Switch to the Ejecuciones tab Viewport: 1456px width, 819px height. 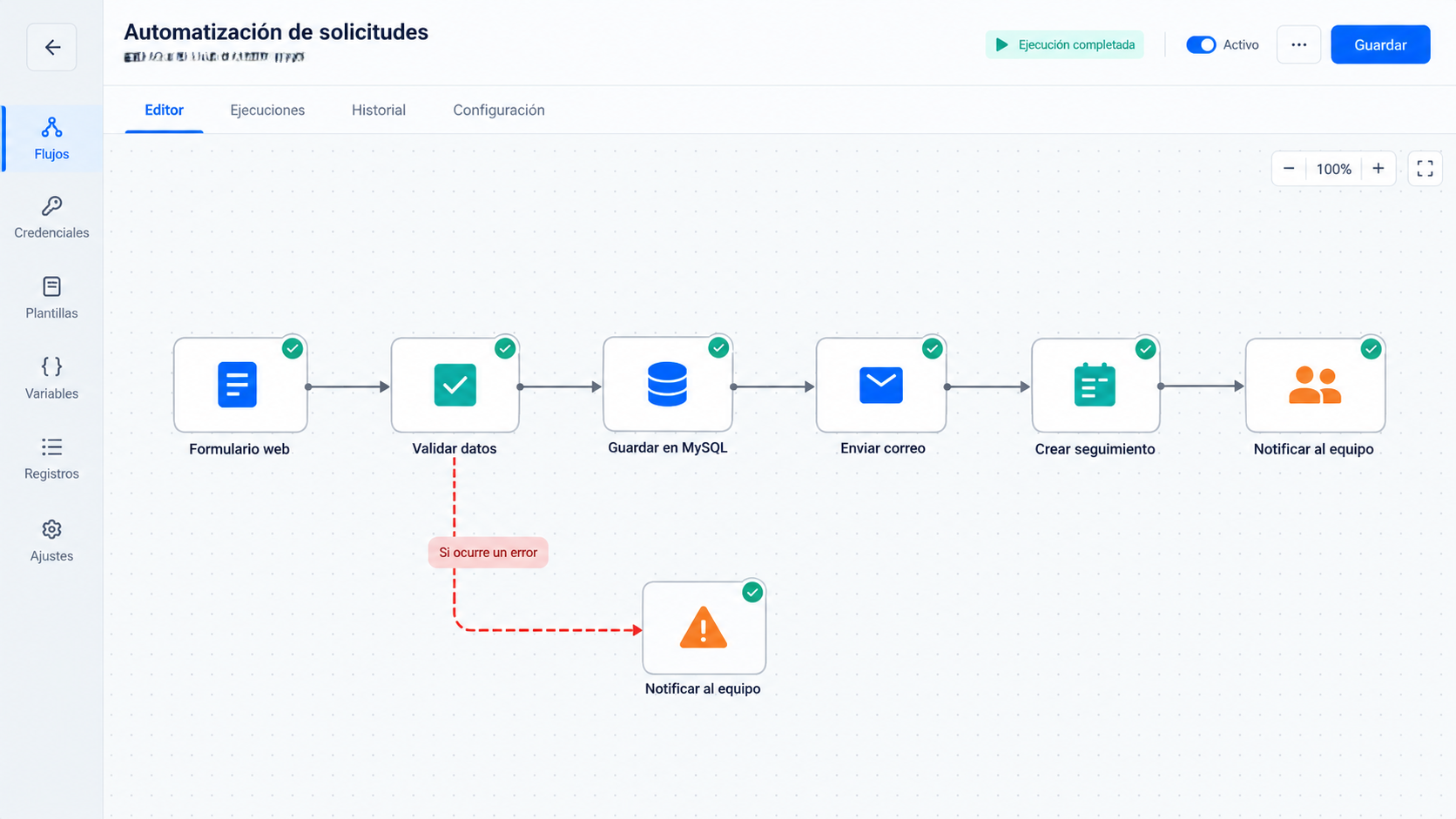pyautogui.click(x=267, y=110)
